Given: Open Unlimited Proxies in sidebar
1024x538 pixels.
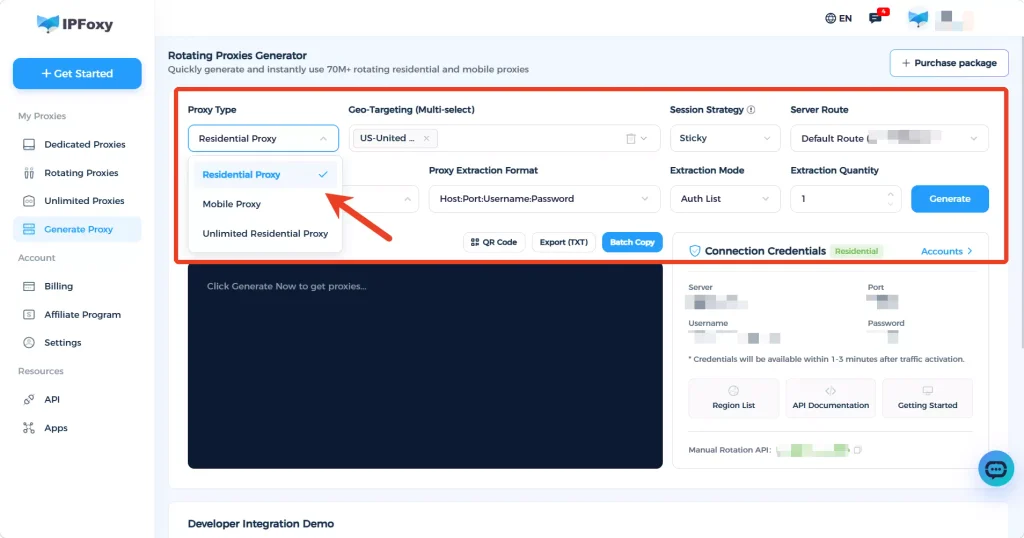Looking at the screenshot, I should tap(77, 201).
